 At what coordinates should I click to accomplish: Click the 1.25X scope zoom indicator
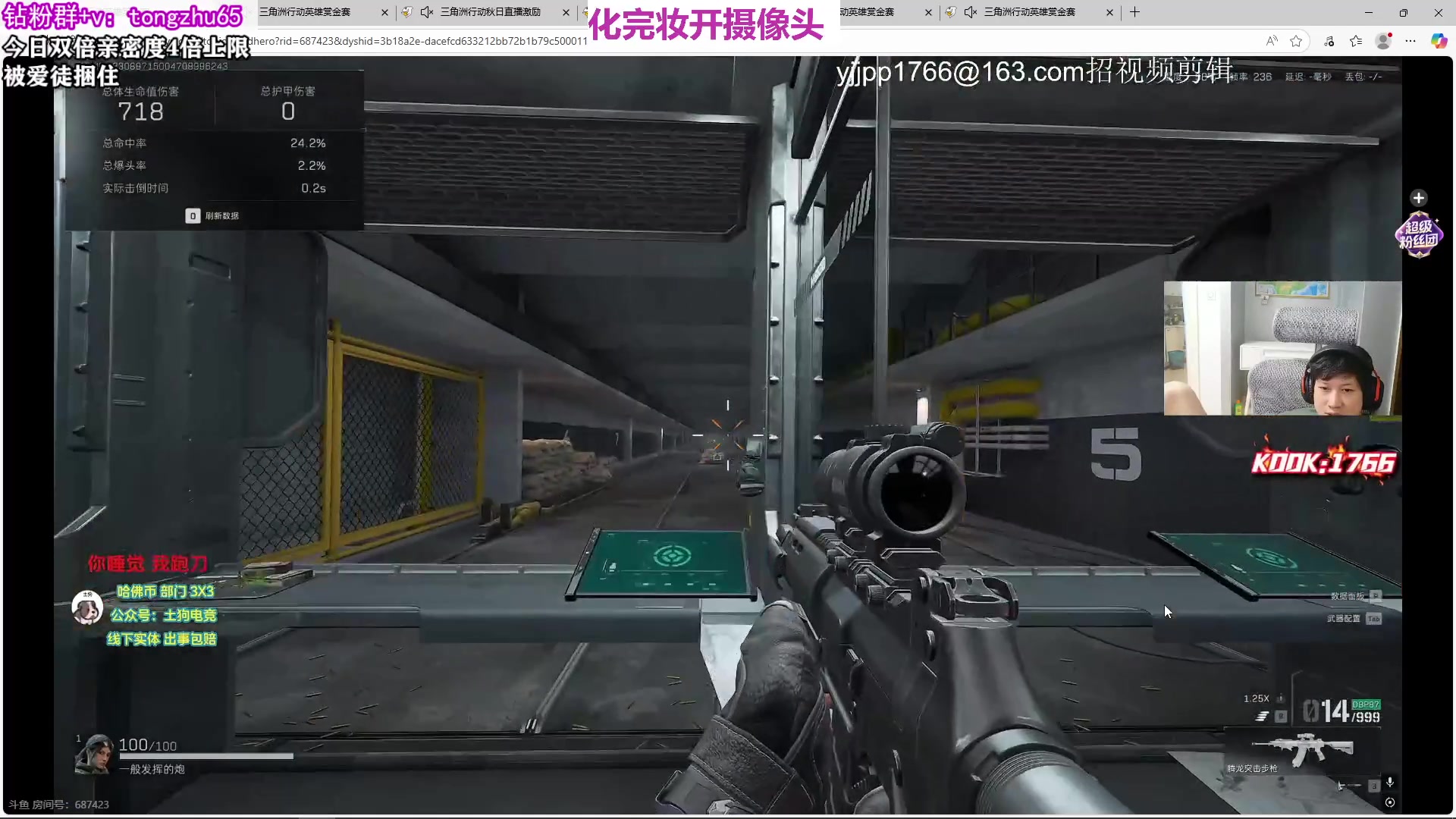tap(1257, 698)
